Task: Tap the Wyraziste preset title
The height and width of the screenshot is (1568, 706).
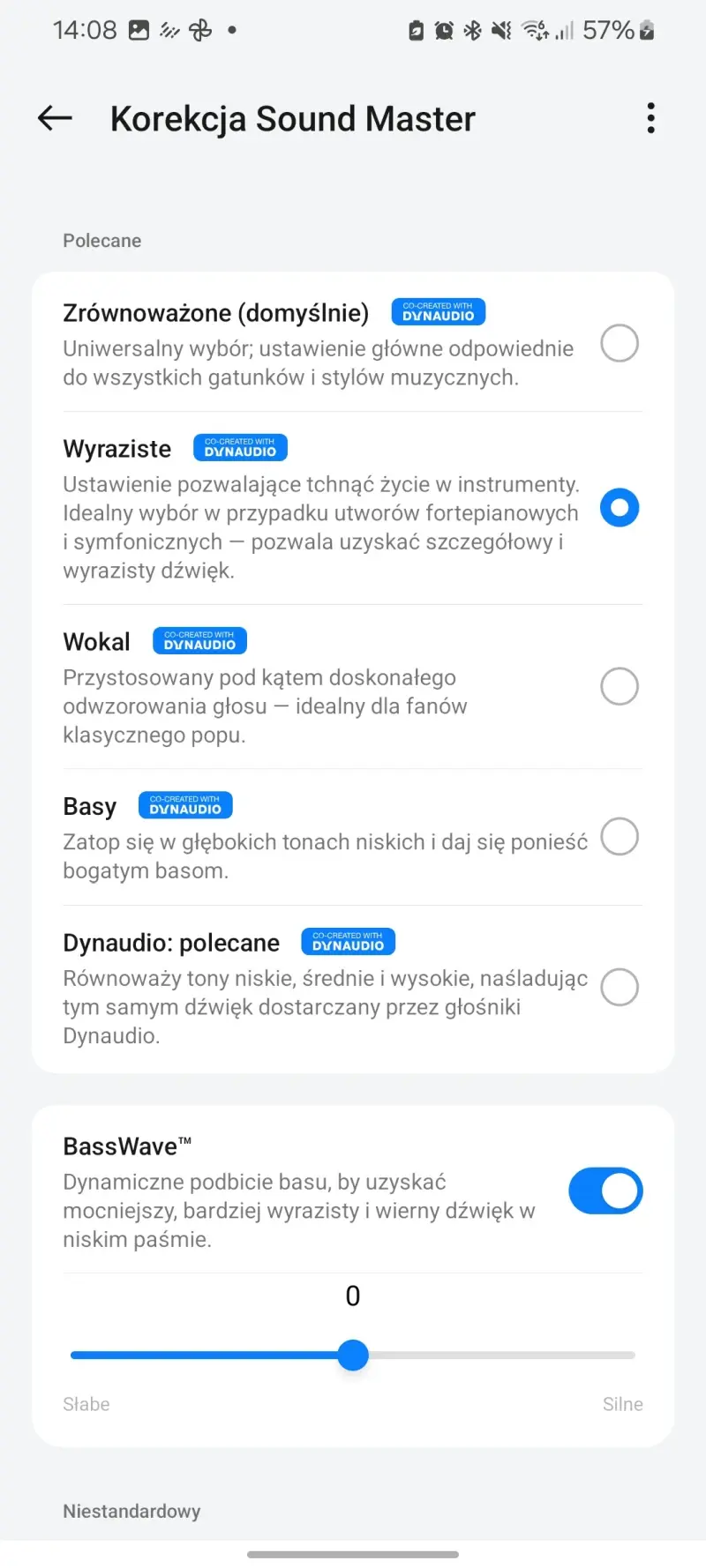Action: click(117, 449)
